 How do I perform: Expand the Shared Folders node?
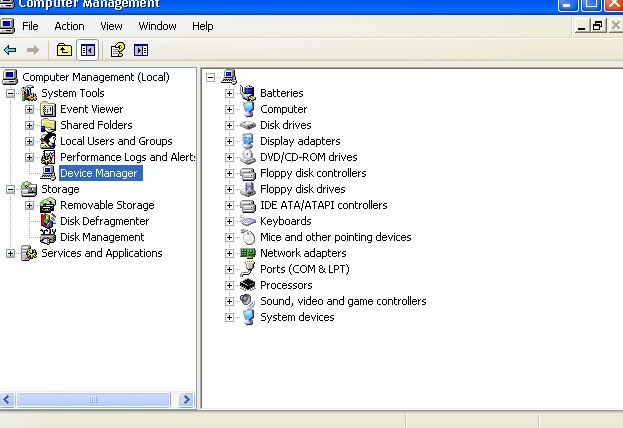pyautogui.click(x=29, y=125)
